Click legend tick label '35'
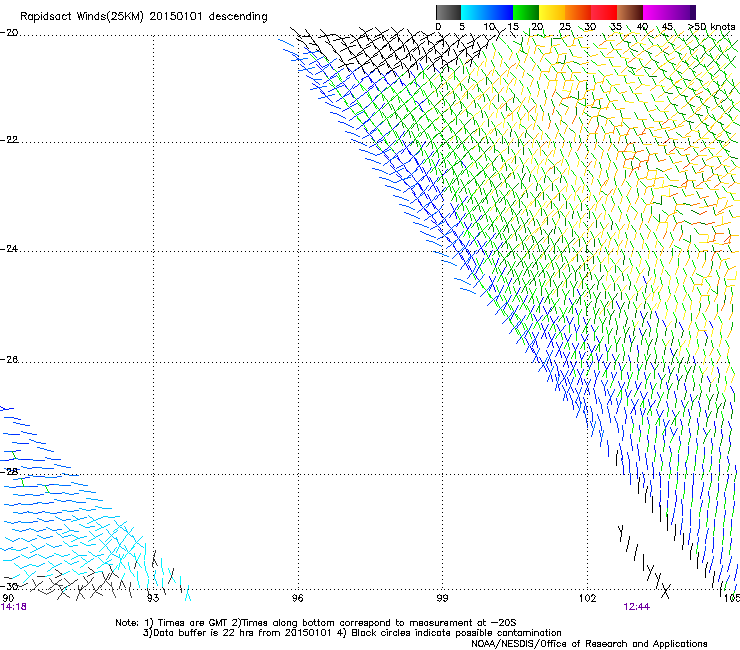This screenshot has width=740, height=650. point(616,27)
